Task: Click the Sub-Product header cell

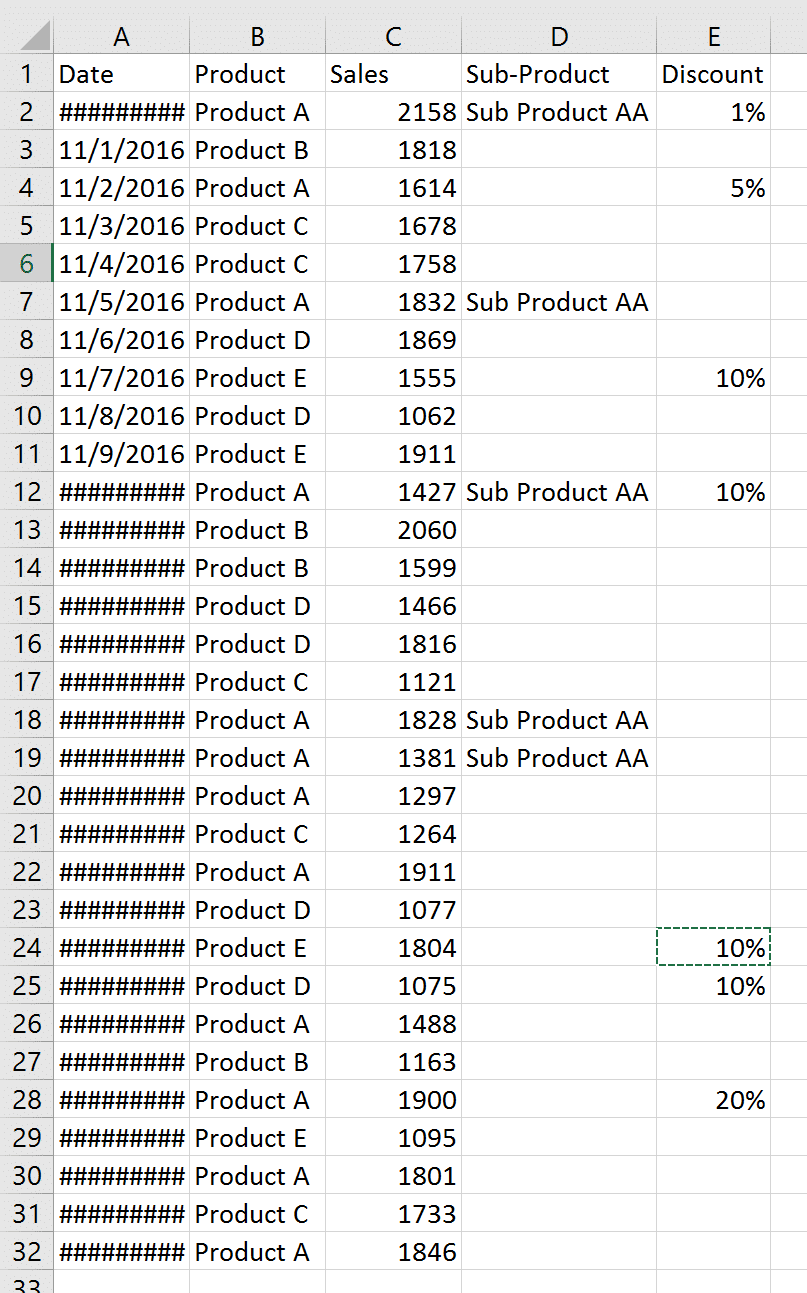Action: point(558,74)
